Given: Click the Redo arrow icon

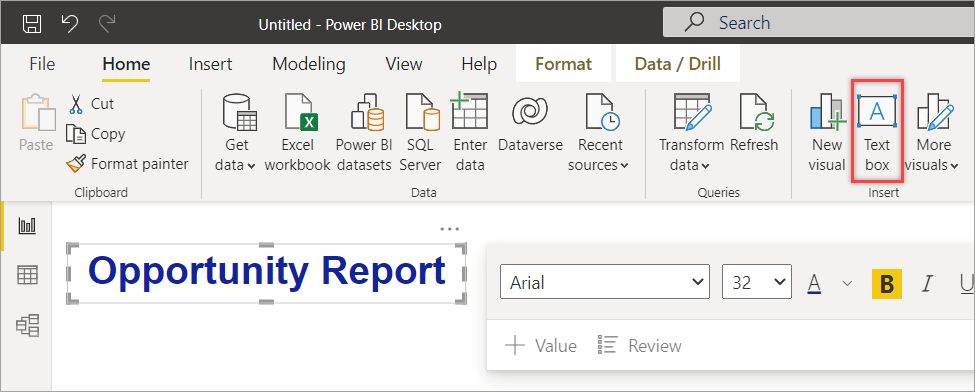Looking at the screenshot, I should pos(107,24).
